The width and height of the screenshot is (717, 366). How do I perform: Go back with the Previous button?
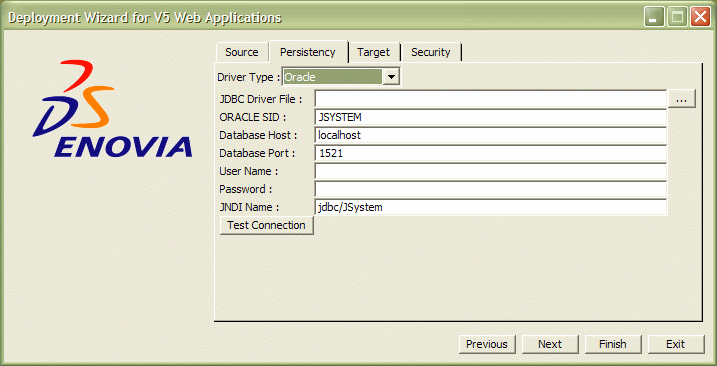pos(487,344)
